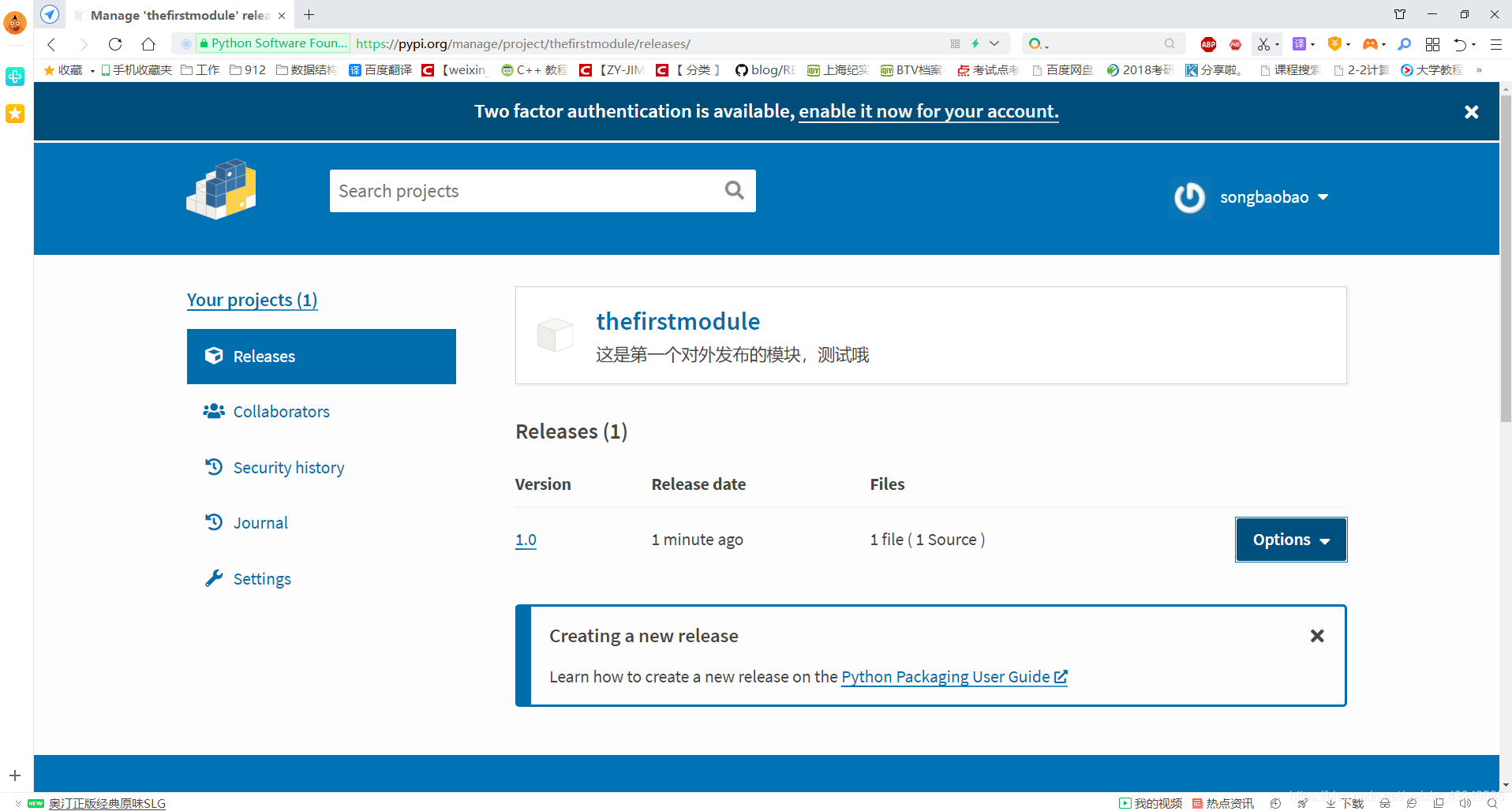The image size is (1512, 811).
Task: Click the orange shield wallet icon
Action: (x=1334, y=44)
